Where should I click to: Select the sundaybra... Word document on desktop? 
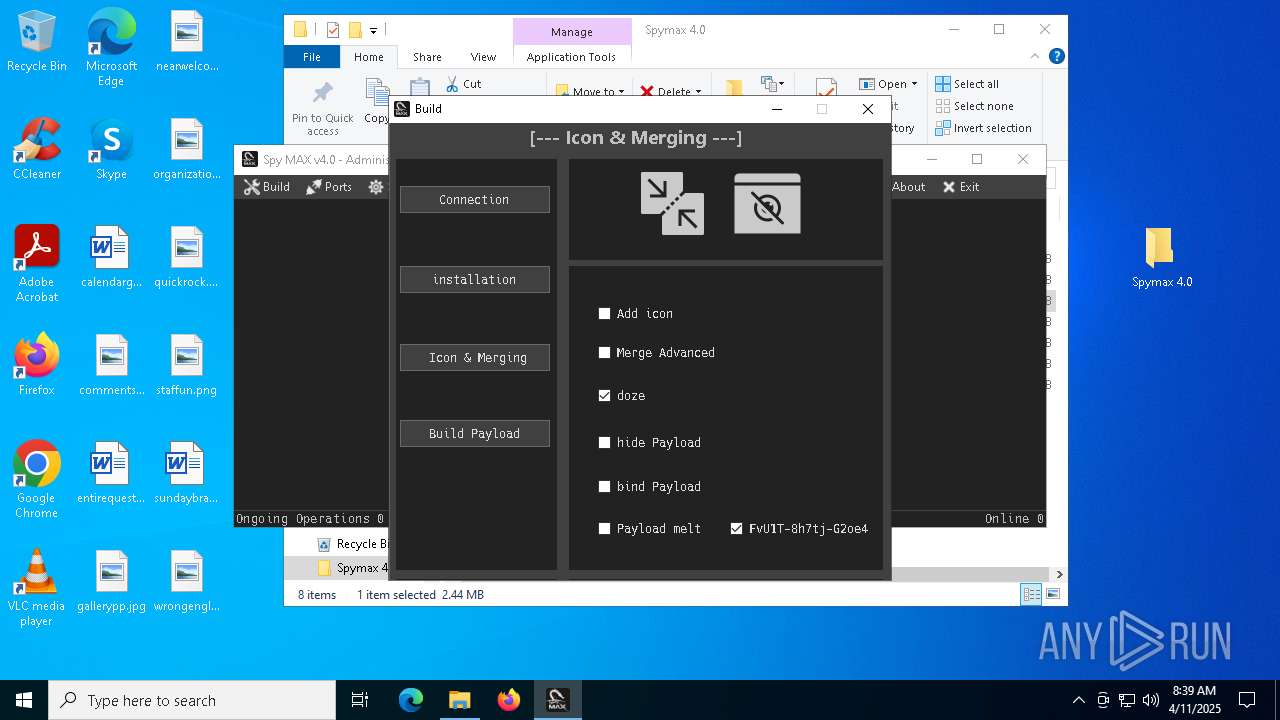(x=186, y=474)
